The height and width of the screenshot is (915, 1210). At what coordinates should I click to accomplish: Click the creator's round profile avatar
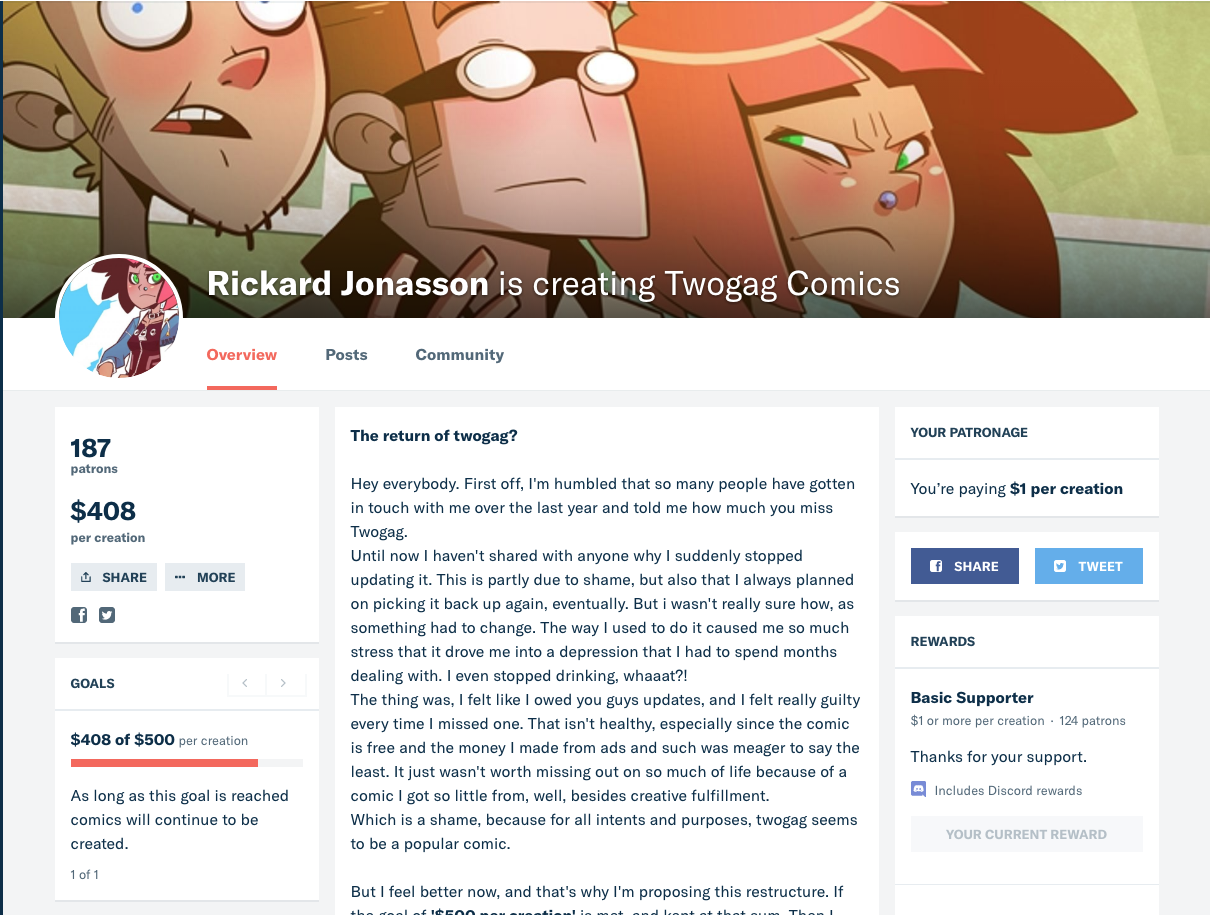coord(119,317)
